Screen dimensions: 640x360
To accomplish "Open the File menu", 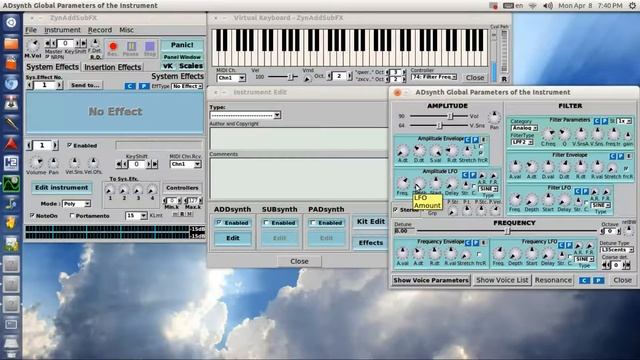I will tap(31, 30).
